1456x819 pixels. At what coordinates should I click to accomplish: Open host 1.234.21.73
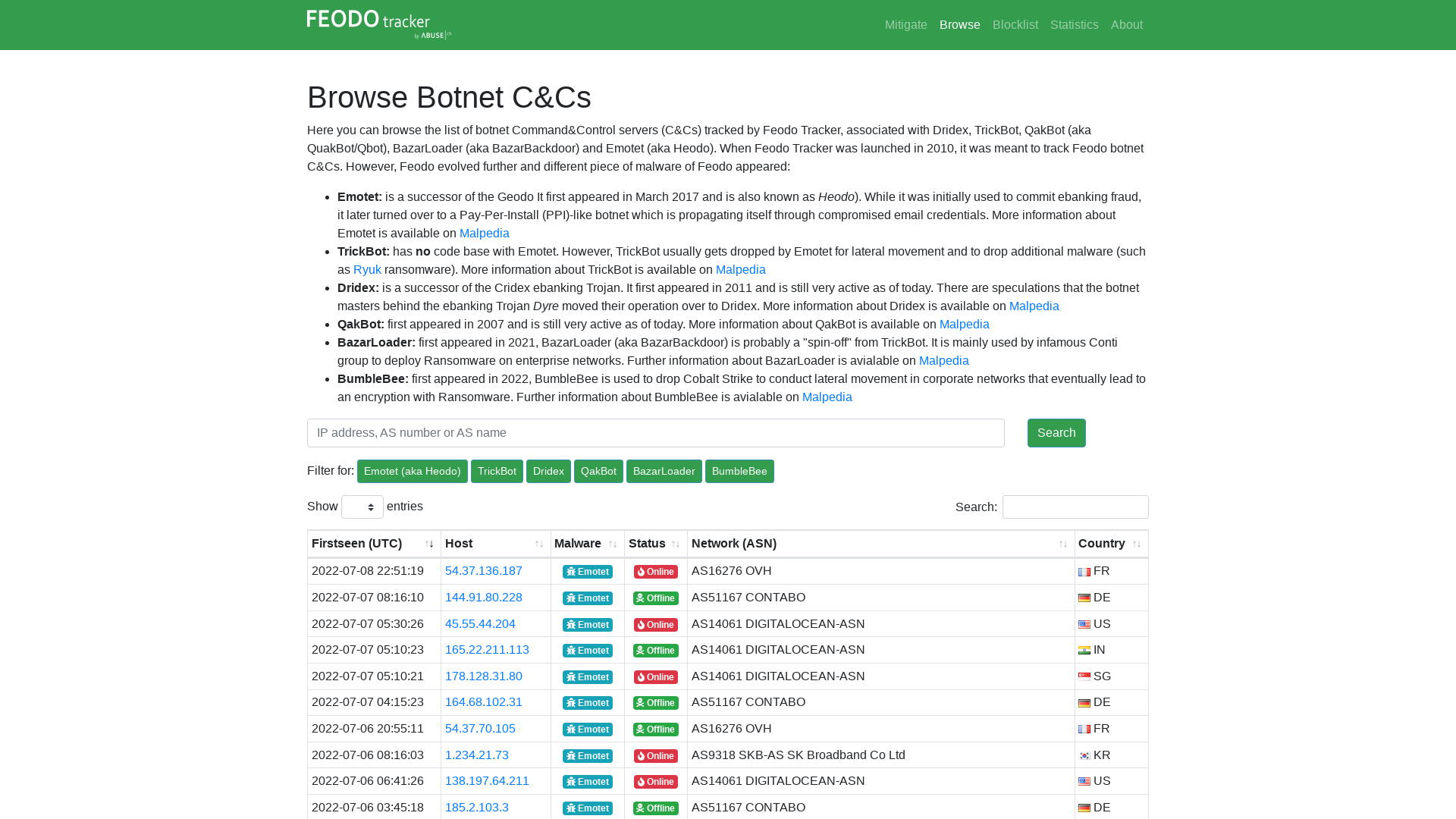coord(476,755)
